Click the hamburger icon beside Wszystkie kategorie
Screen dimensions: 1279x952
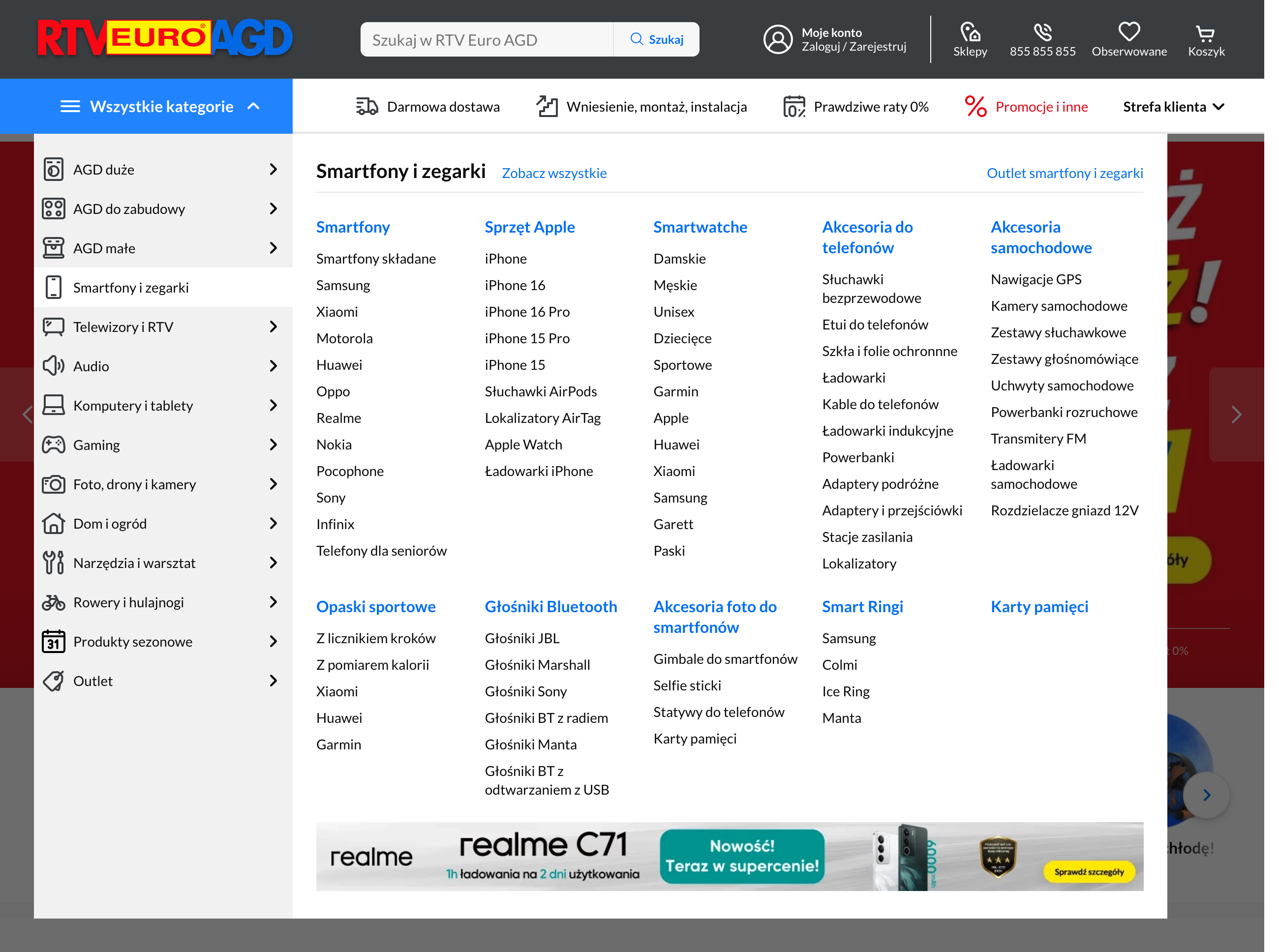coord(70,106)
